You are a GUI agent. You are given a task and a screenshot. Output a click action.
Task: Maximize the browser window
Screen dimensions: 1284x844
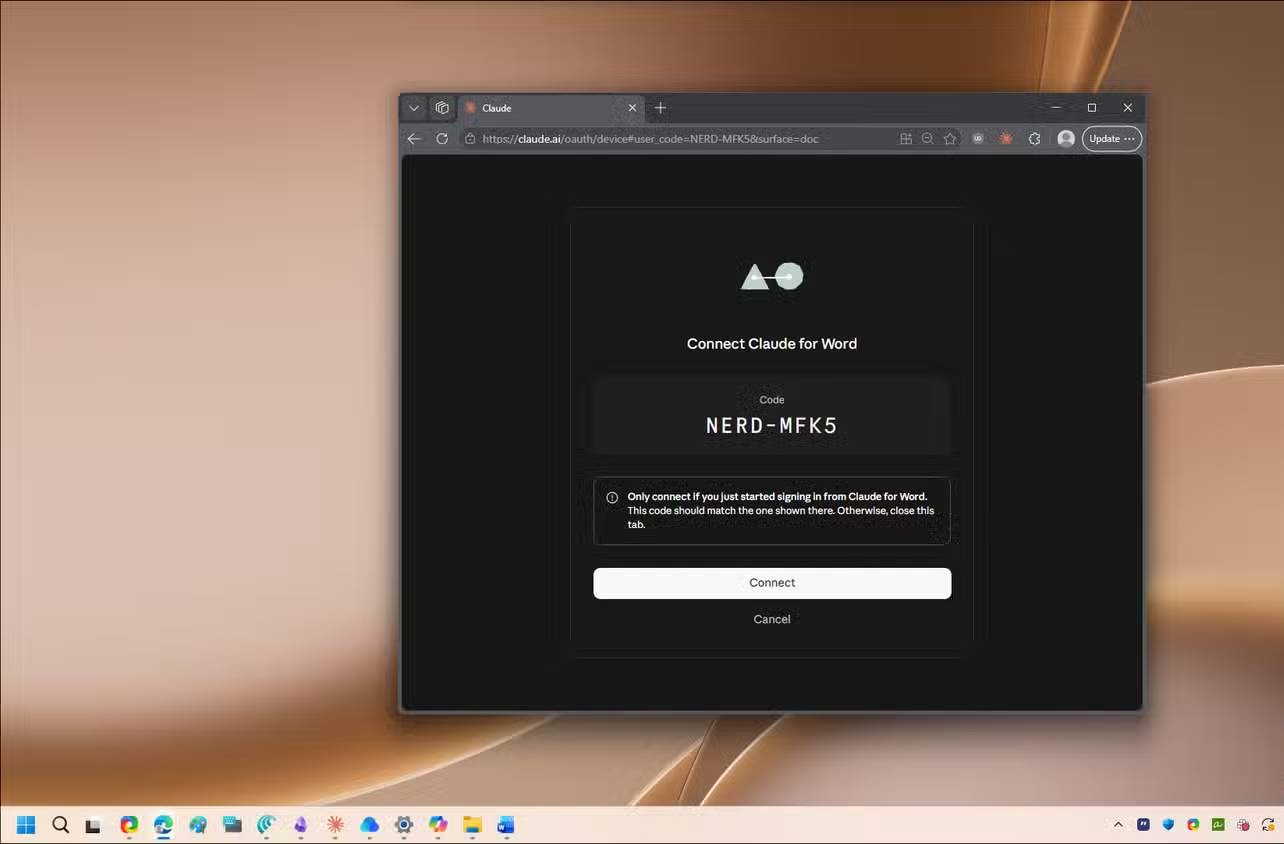pyautogui.click(x=1092, y=107)
